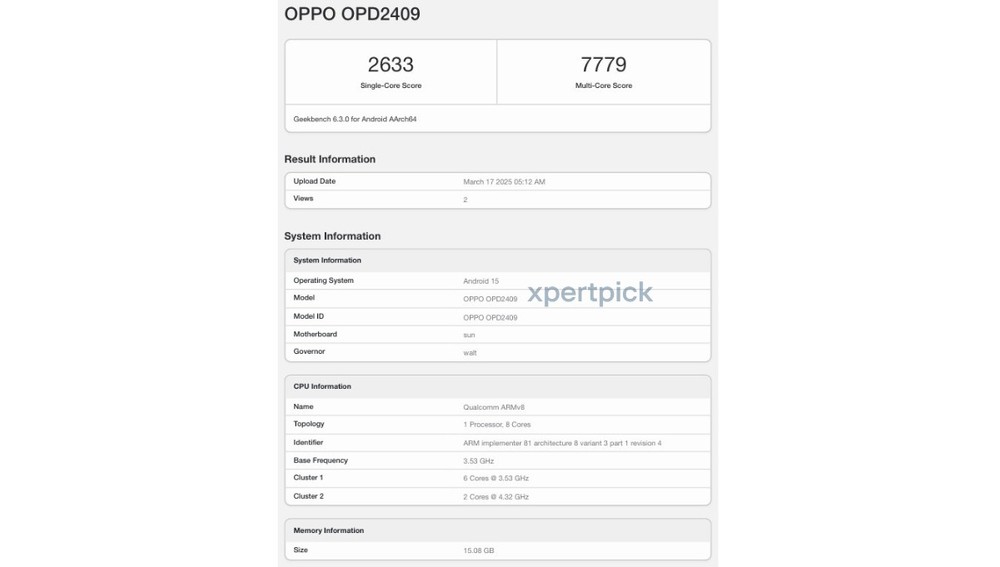Click the Governor value walt

point(470,353)
